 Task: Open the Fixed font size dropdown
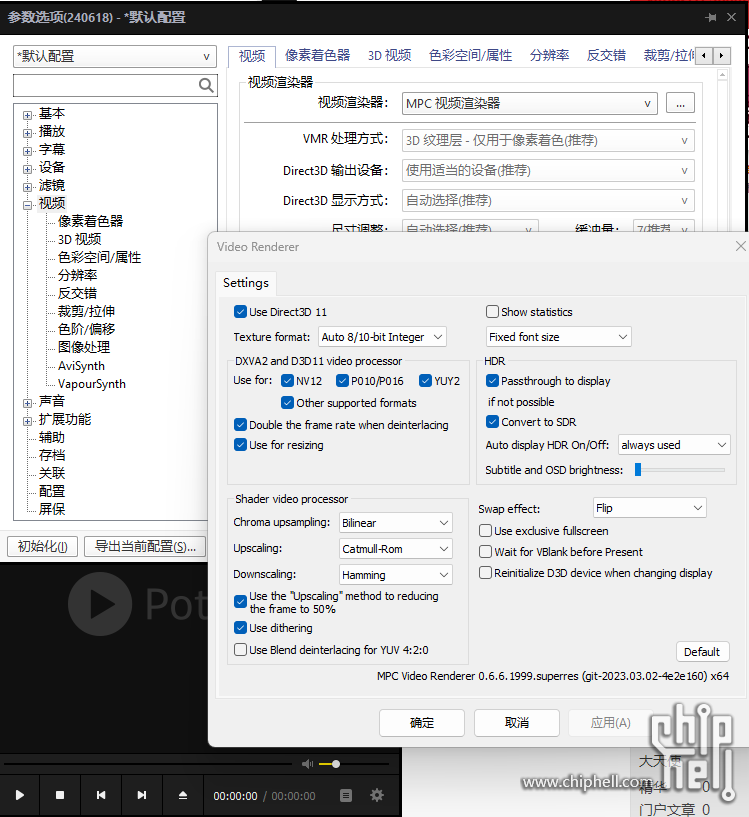(558, 337)
